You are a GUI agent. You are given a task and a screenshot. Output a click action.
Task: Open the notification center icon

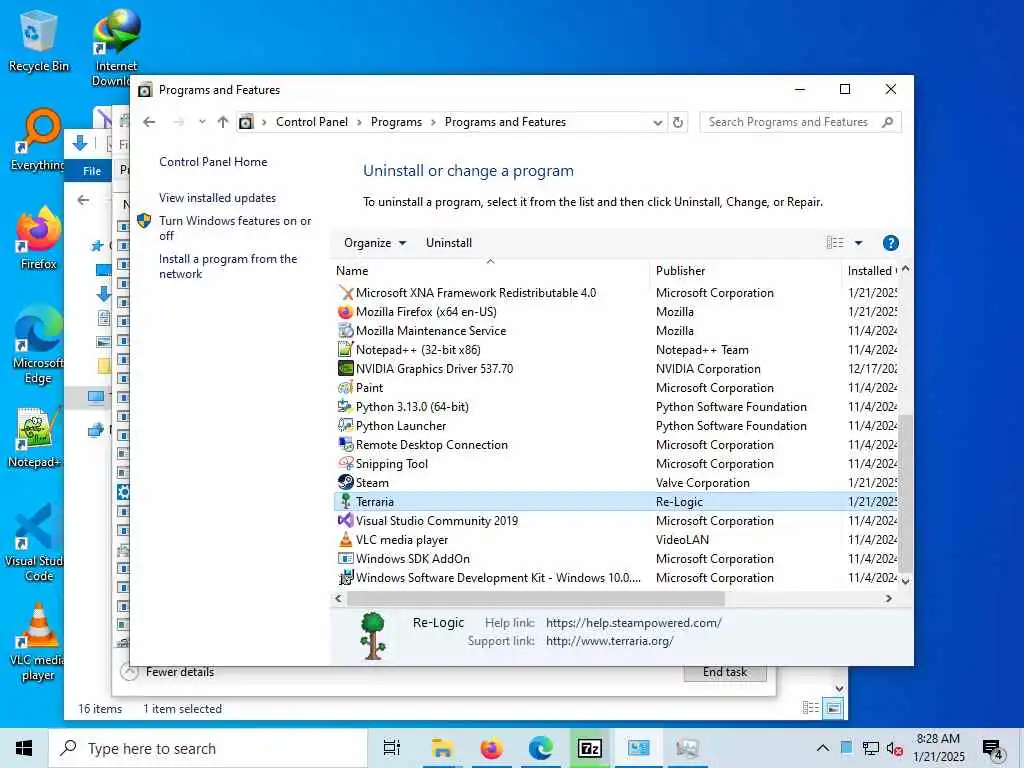point(992,749)
